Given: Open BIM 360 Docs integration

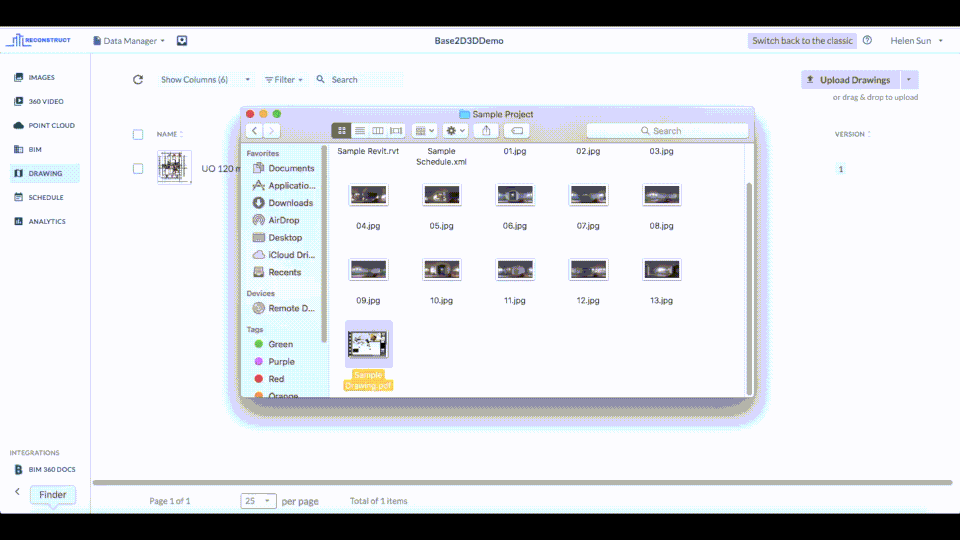Looking at the screenshot, I should [45, 470].
